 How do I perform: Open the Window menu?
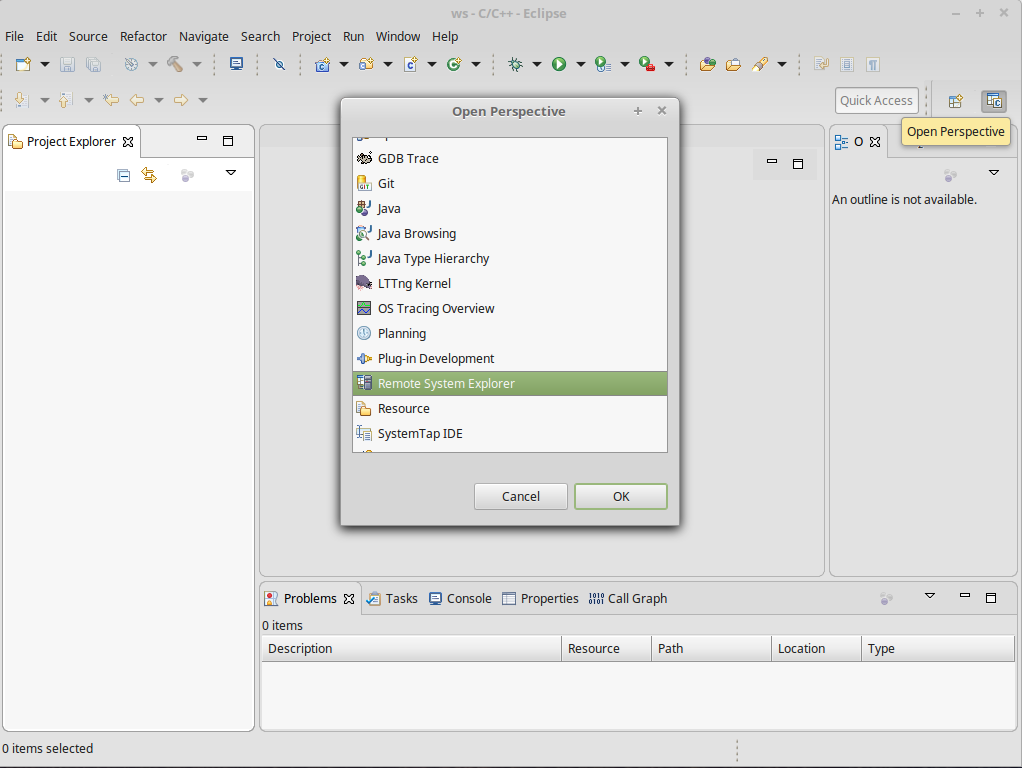point(398,37)
